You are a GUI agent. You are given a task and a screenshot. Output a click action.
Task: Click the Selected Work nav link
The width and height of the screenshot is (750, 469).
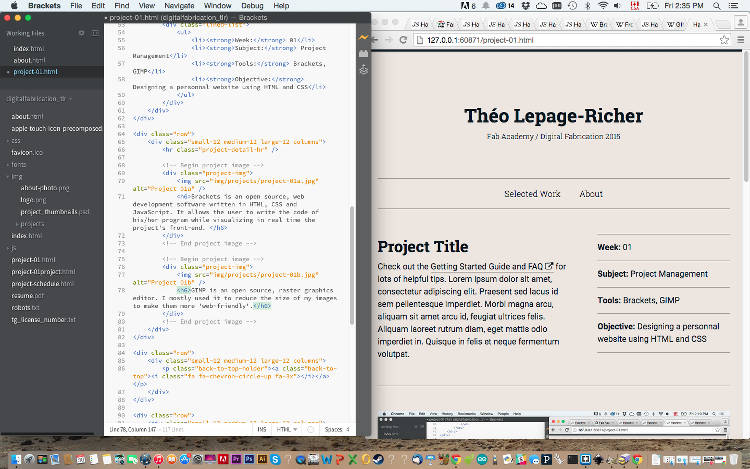point(532,194)
